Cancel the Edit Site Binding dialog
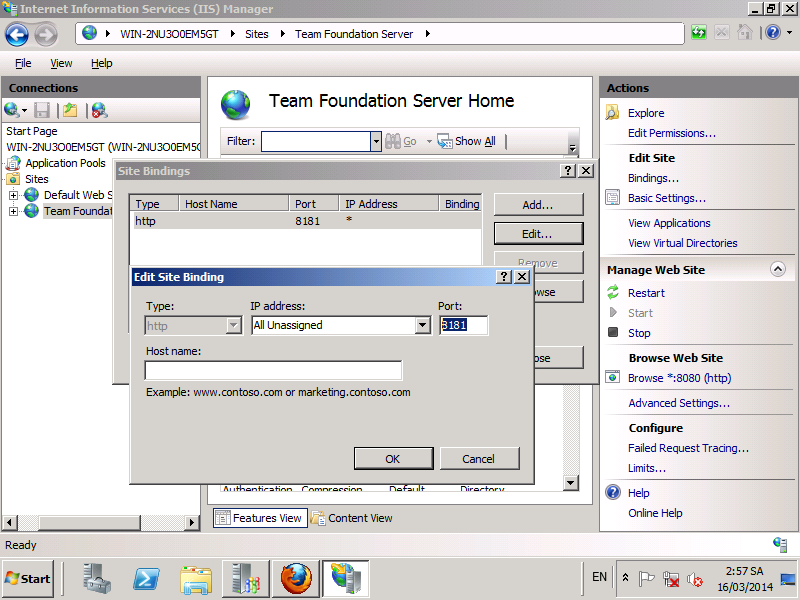Image resolution: width=800 pixels, height=600 pixels. tap(479, 459)
